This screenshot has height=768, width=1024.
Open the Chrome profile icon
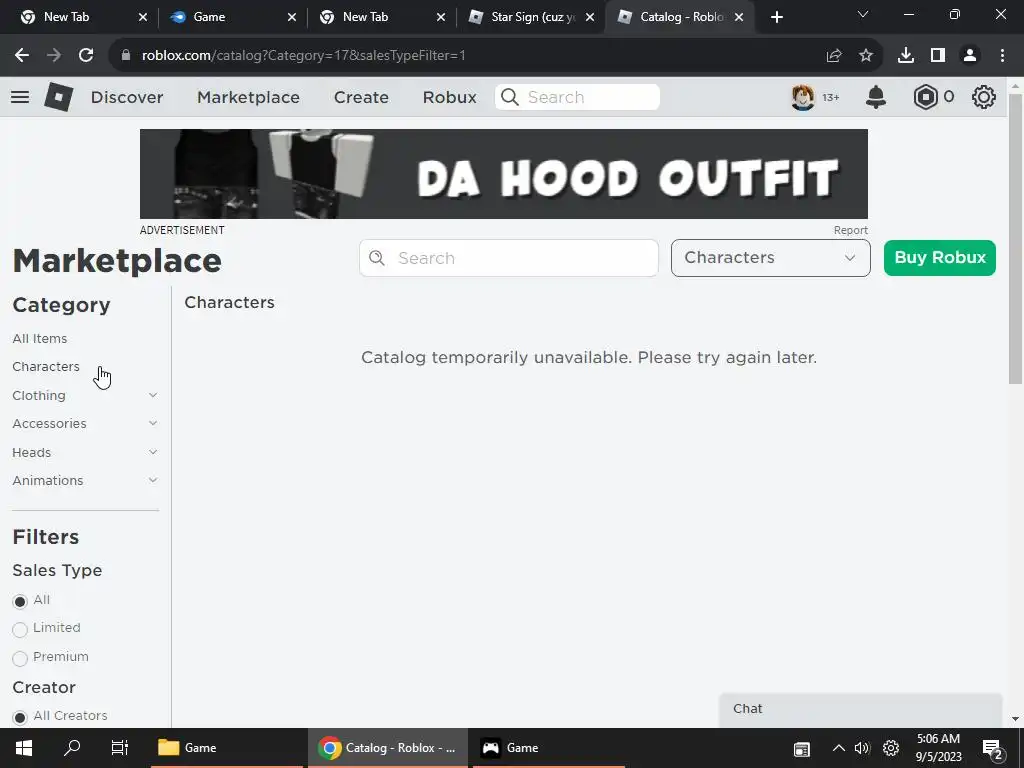click(970, 56)
